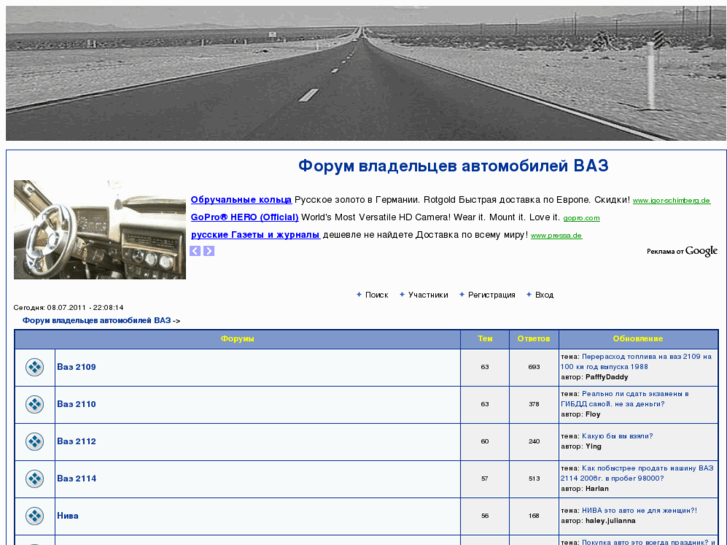Open topic Как побыстрее продать машину ВАЗ 2114
Screen dimensions: 727x545
click(637, 473)
